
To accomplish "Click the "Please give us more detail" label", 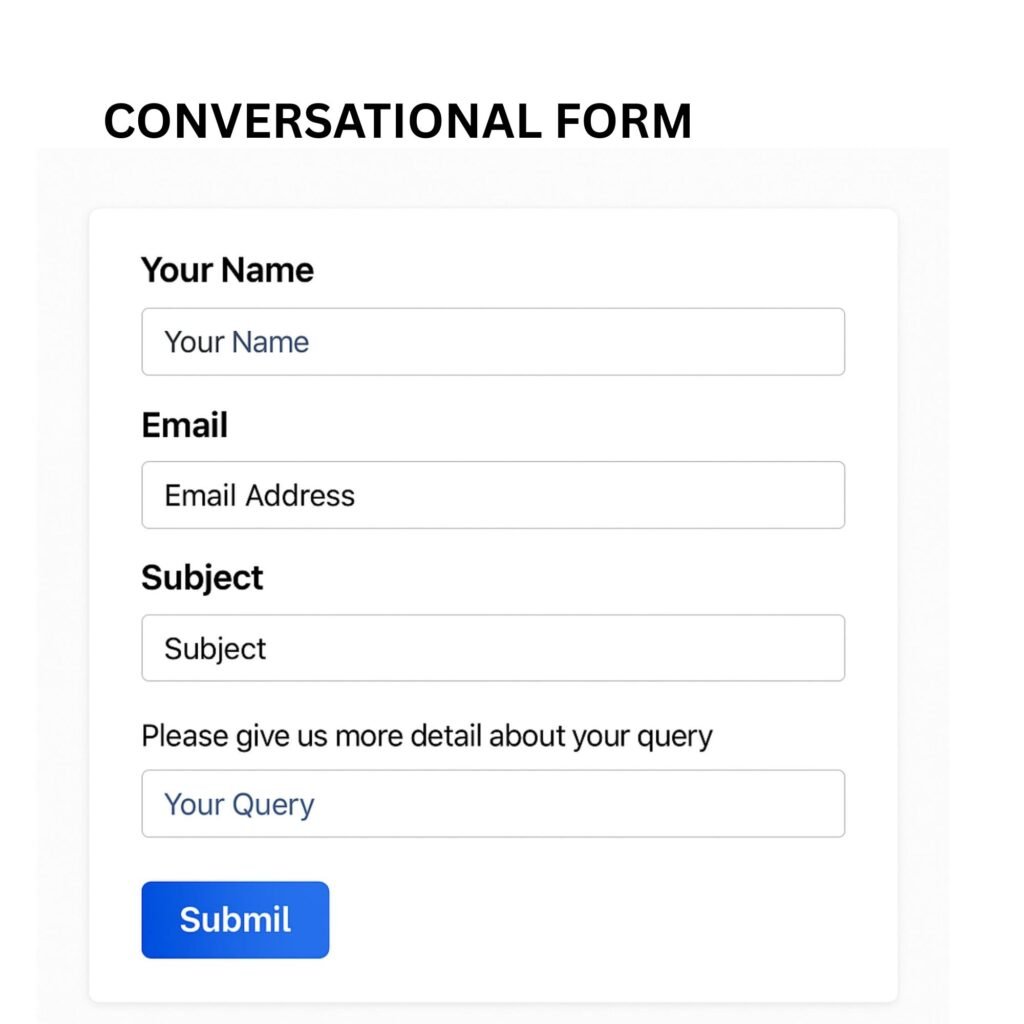I will [426, 737].
